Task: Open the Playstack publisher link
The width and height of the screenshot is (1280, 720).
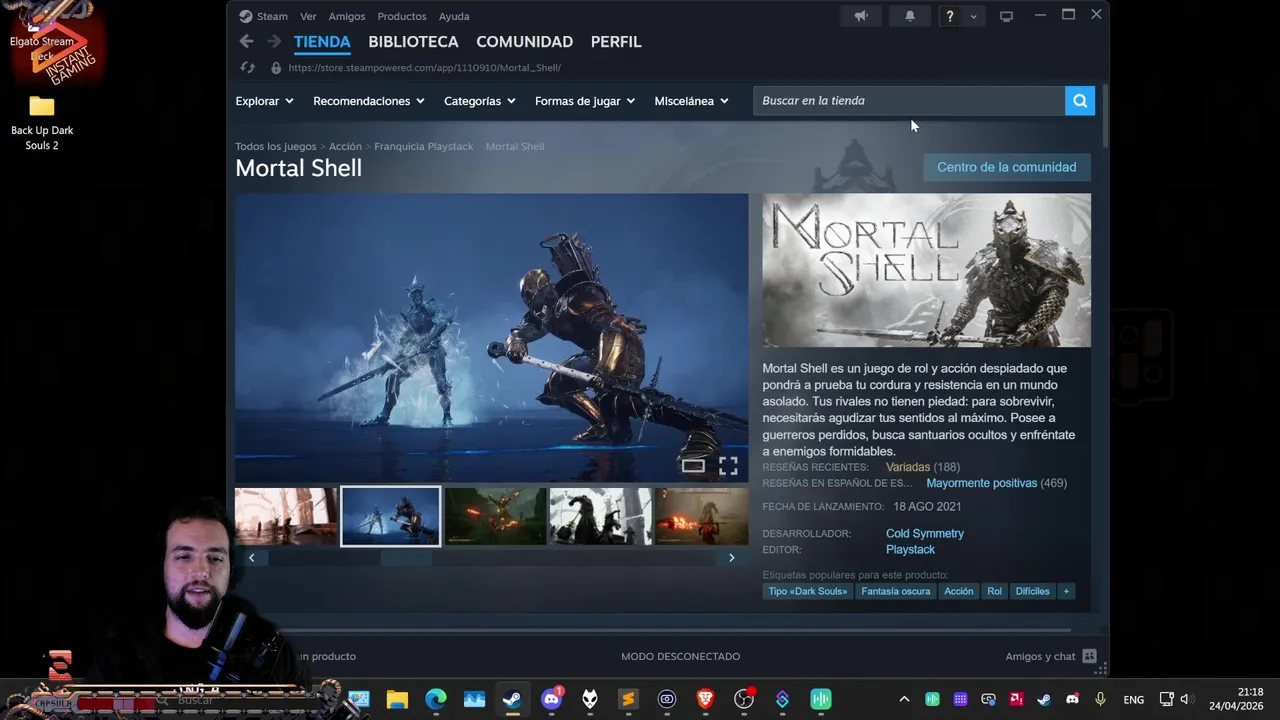Action: [910, 549]
